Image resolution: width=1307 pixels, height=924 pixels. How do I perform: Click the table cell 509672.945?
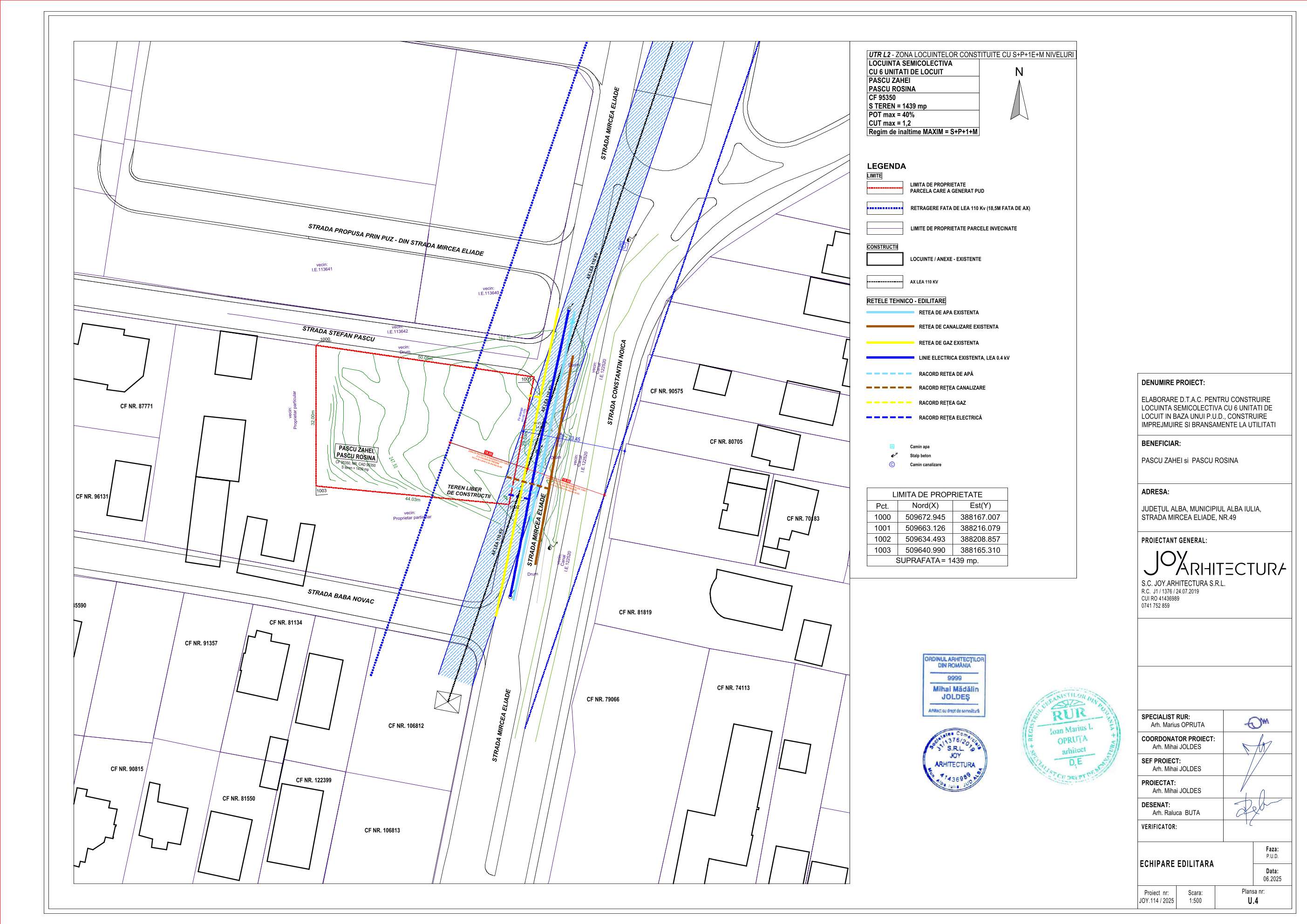point(925,517)
